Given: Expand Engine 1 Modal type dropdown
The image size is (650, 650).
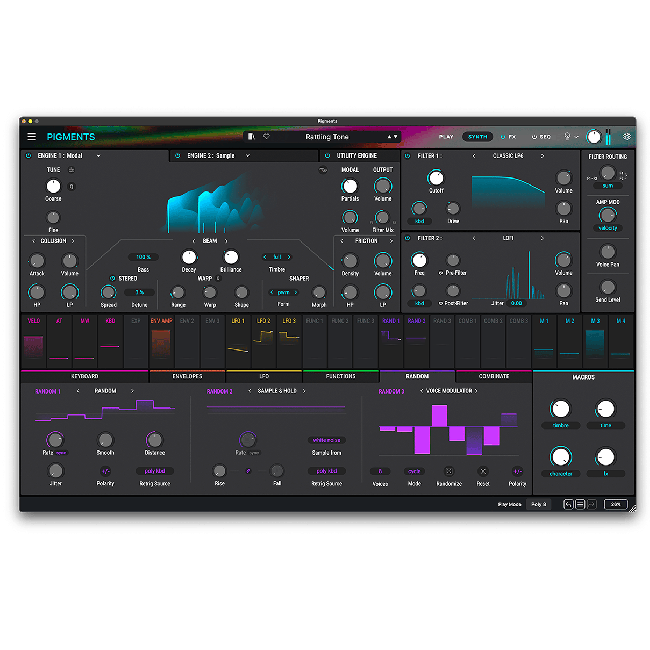Looking at the screenshot, I should (x=98, y=156).
